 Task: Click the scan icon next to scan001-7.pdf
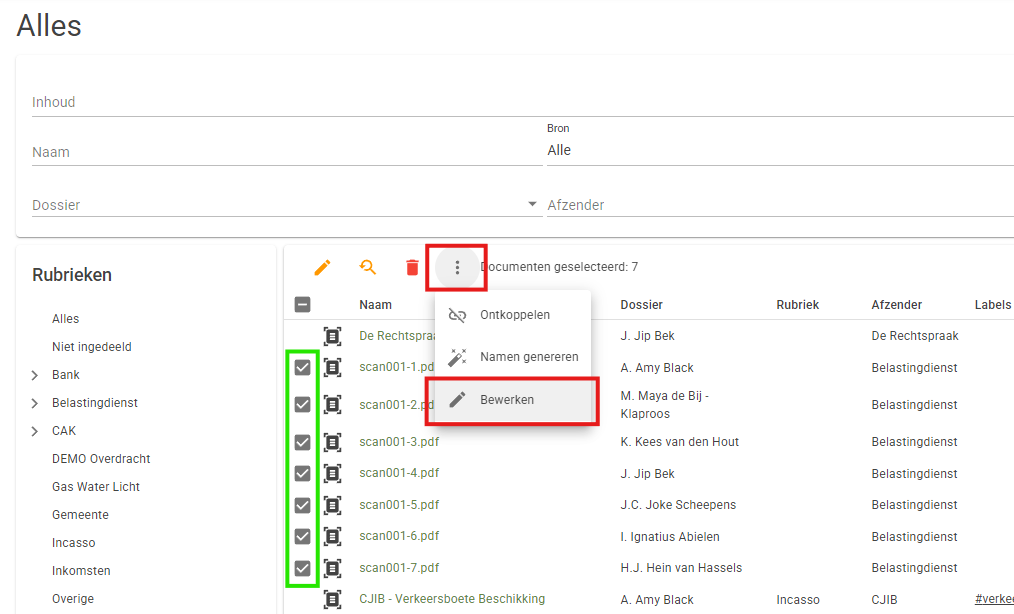(333, 568)
